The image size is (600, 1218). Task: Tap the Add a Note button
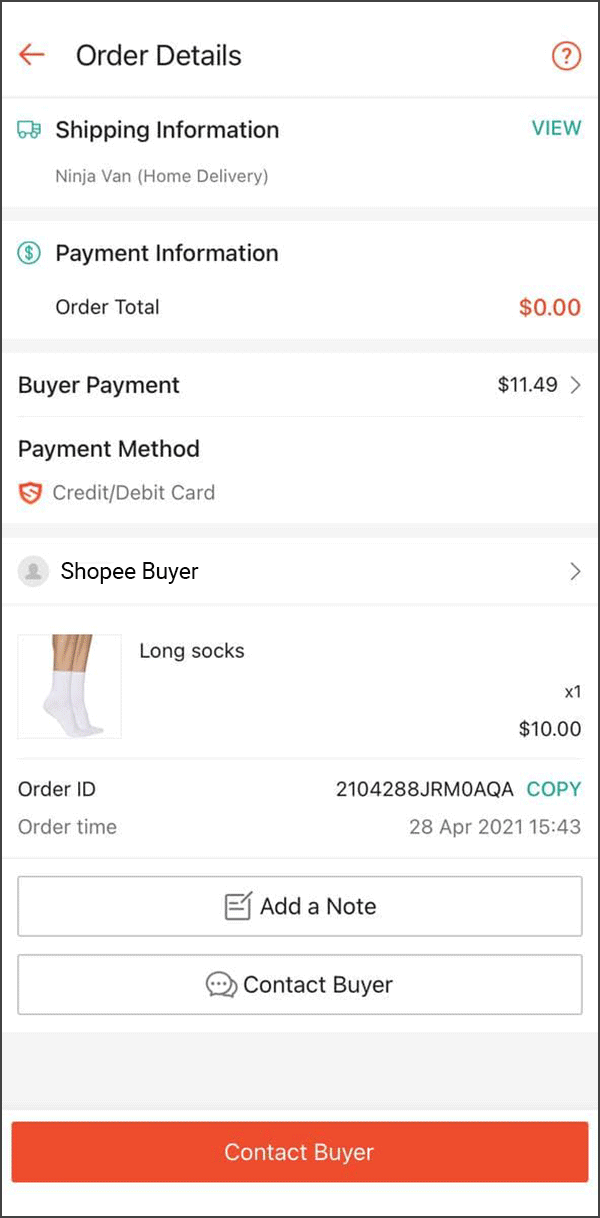[300, 905]
